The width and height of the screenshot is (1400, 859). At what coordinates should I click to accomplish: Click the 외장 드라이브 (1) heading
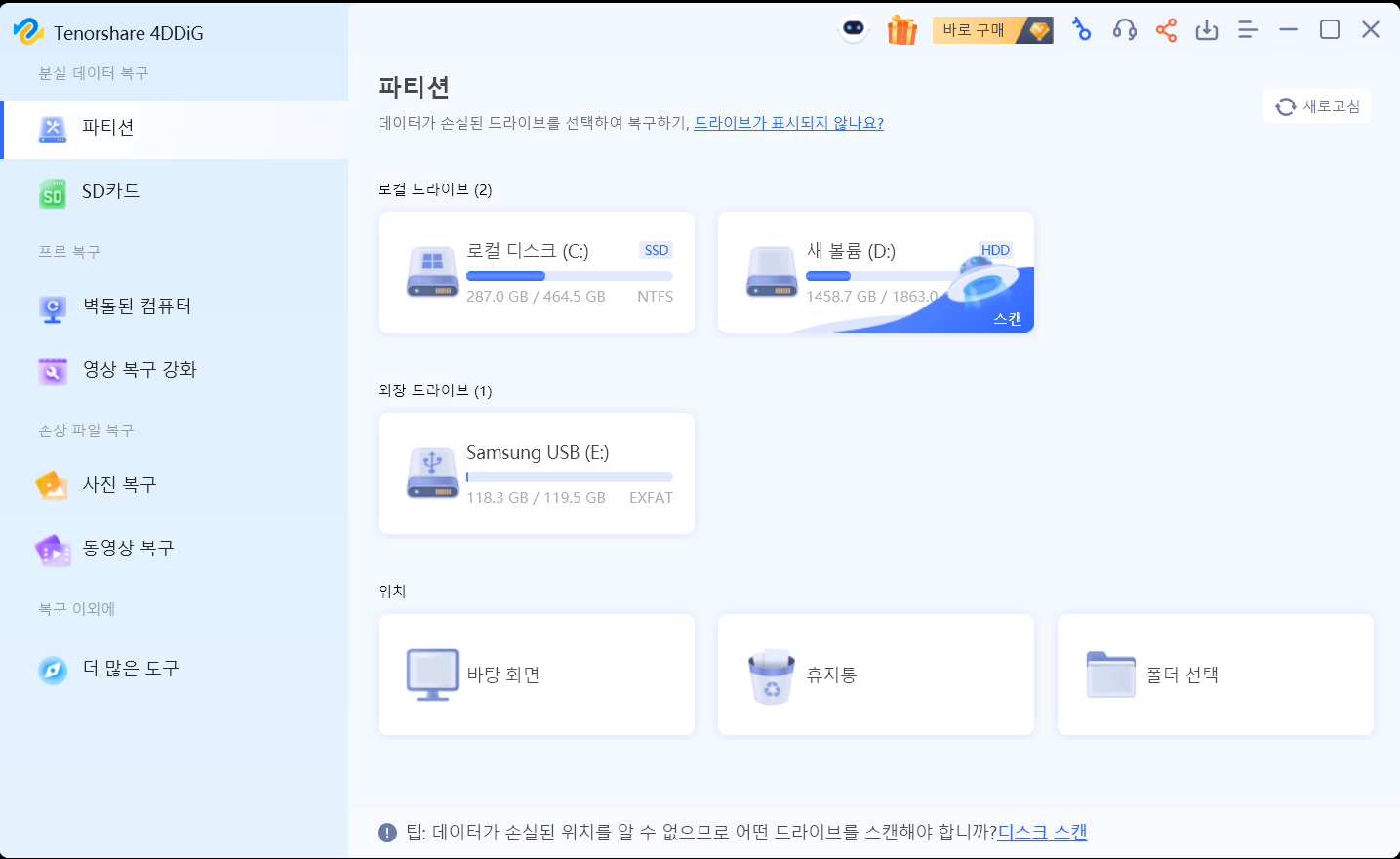(x=435, y=390)
